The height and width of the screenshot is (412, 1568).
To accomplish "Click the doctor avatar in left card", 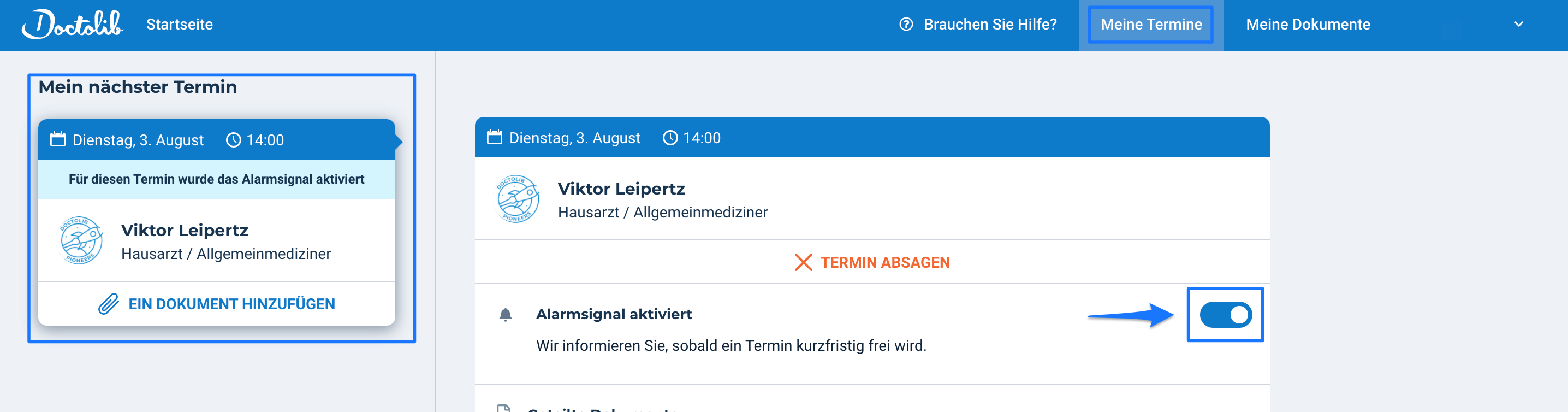I will pyautogui.click(x=81, y=241).
